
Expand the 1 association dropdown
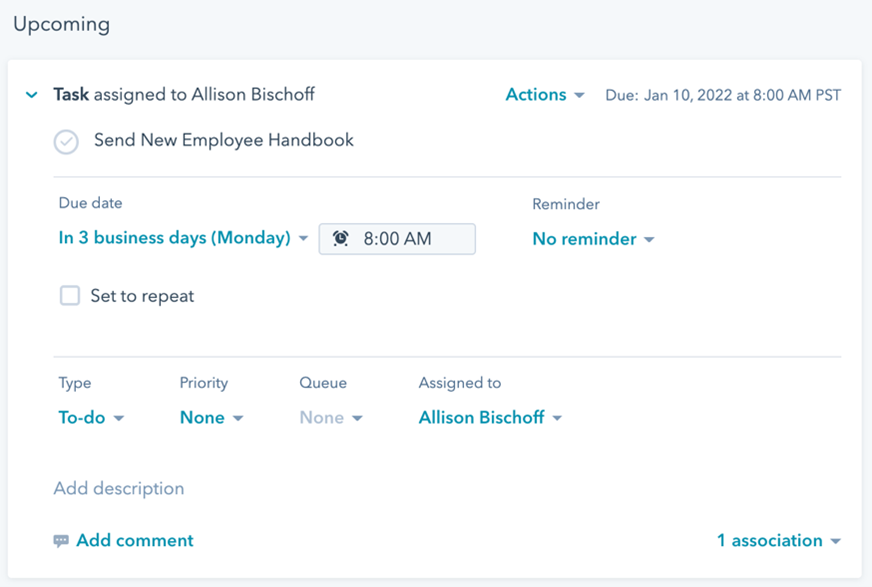pyautogui.click(x=779, y=540)
